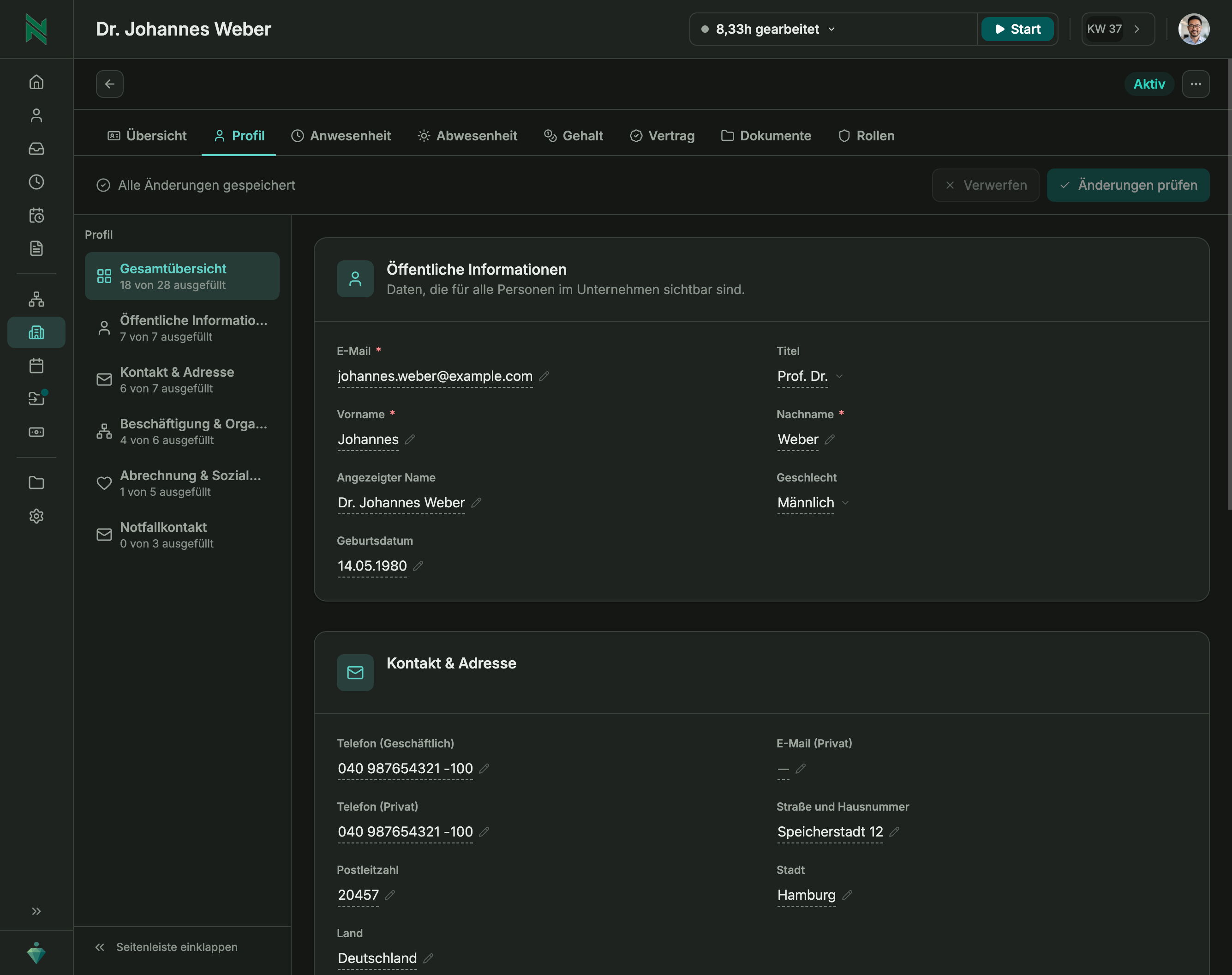Edit Vorname Johannes with pencil icon

410,439
